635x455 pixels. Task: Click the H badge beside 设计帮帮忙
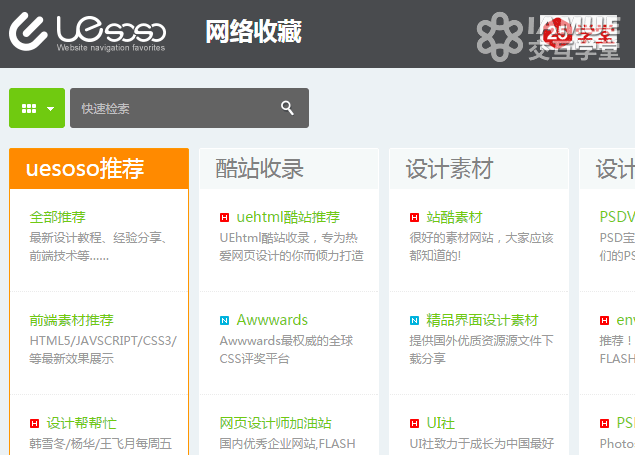click(34, 424)
